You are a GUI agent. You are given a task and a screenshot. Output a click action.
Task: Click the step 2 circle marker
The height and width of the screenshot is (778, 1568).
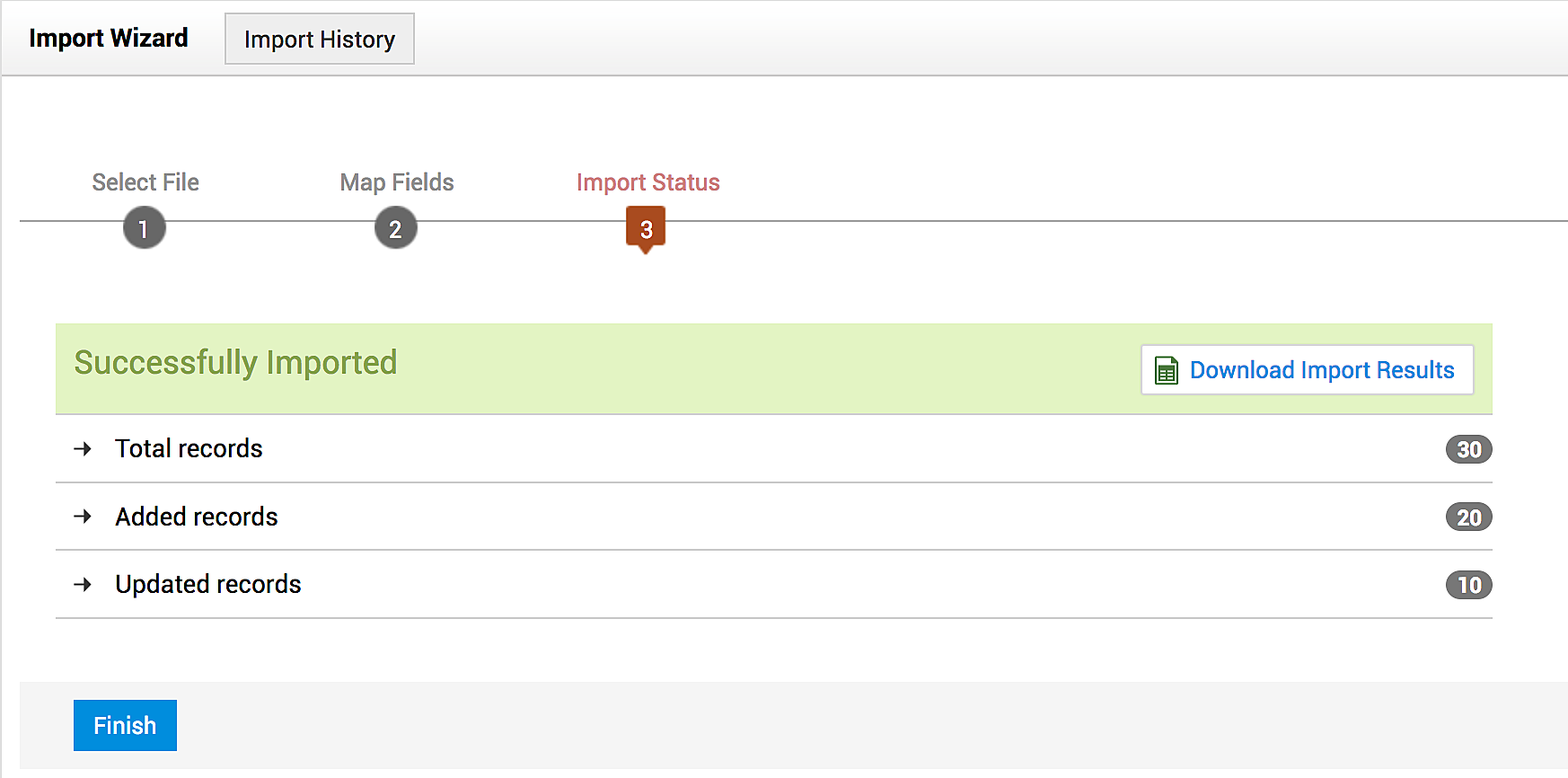395,228
